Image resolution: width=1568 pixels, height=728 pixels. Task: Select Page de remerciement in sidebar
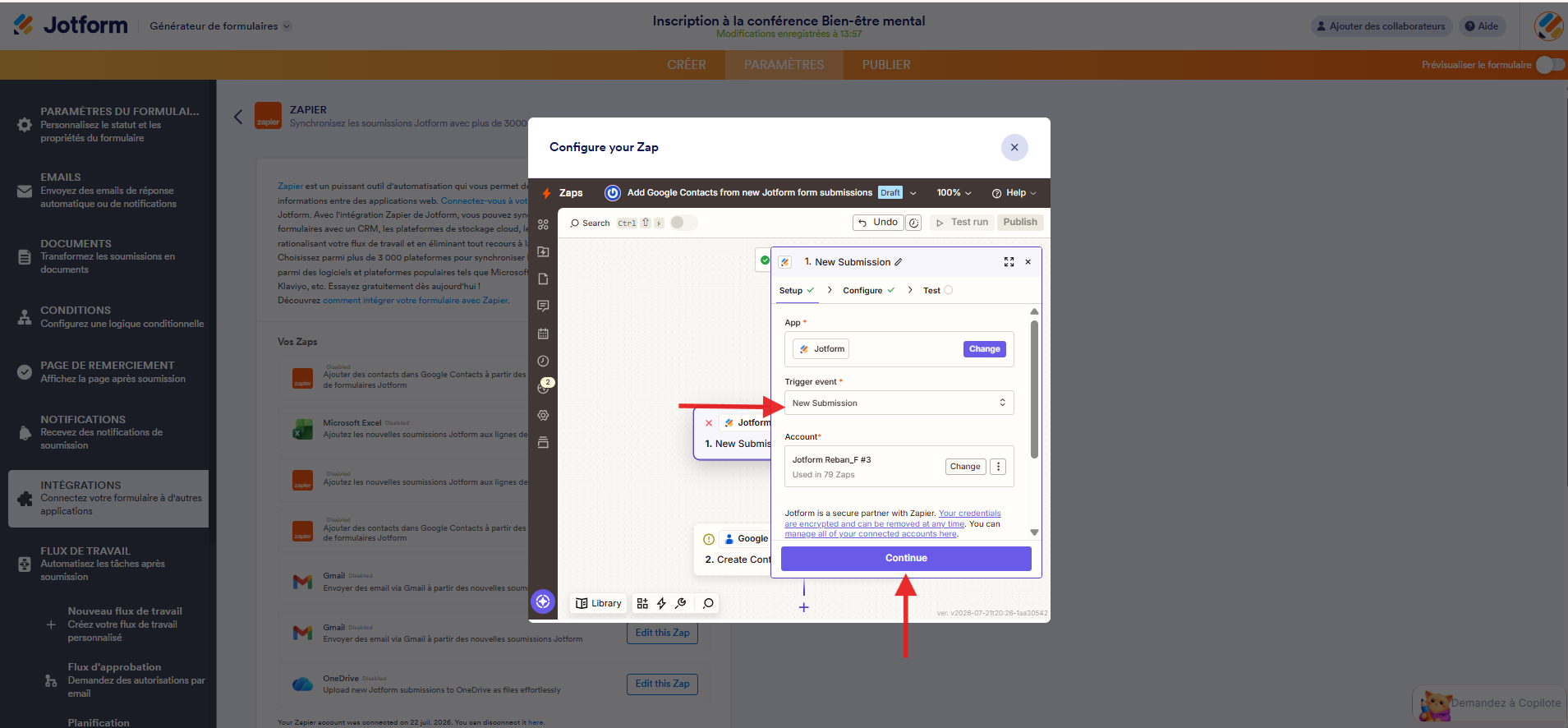pyautogui.click(x=108, y=371)
